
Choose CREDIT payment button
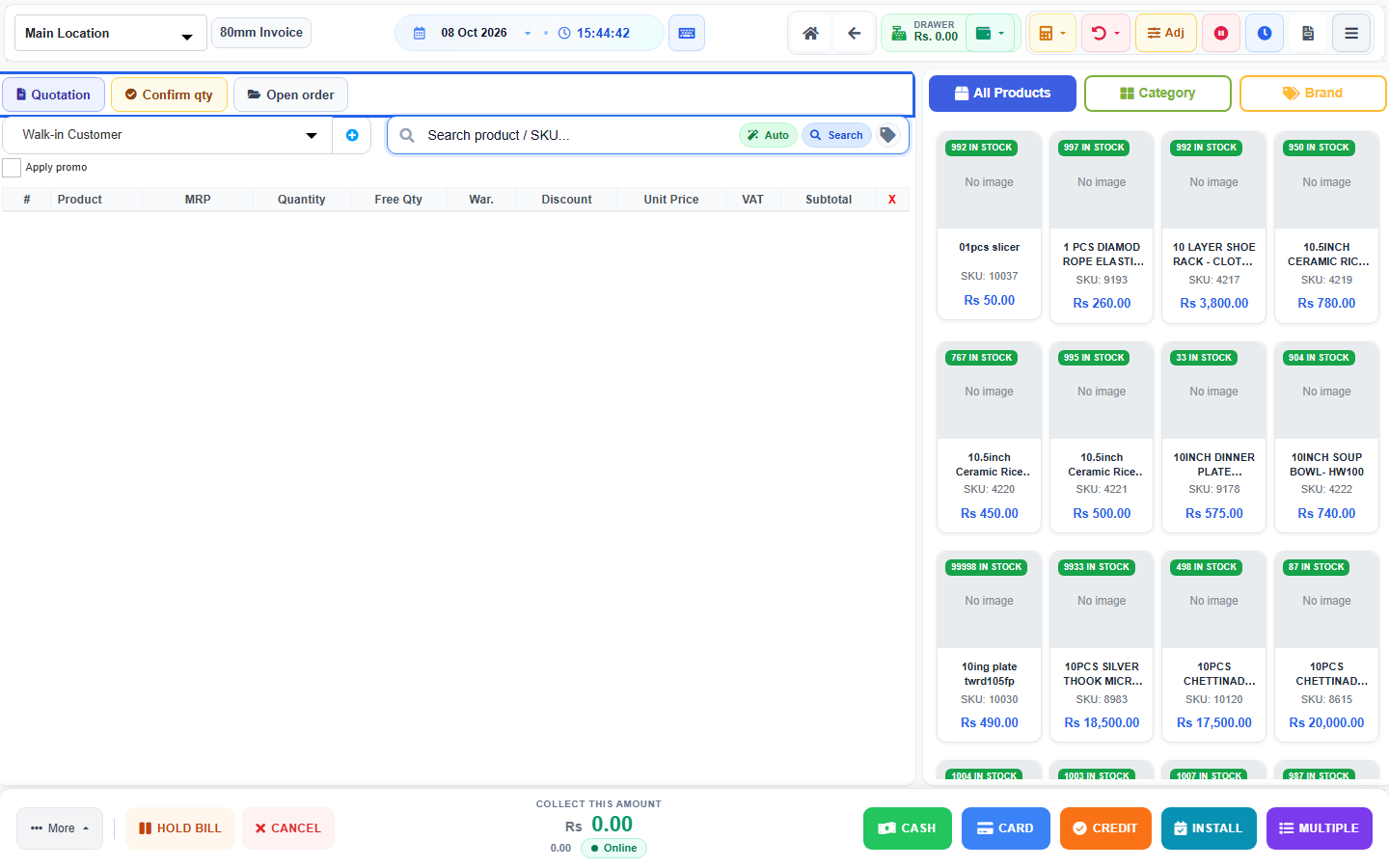click(1105, 828)
